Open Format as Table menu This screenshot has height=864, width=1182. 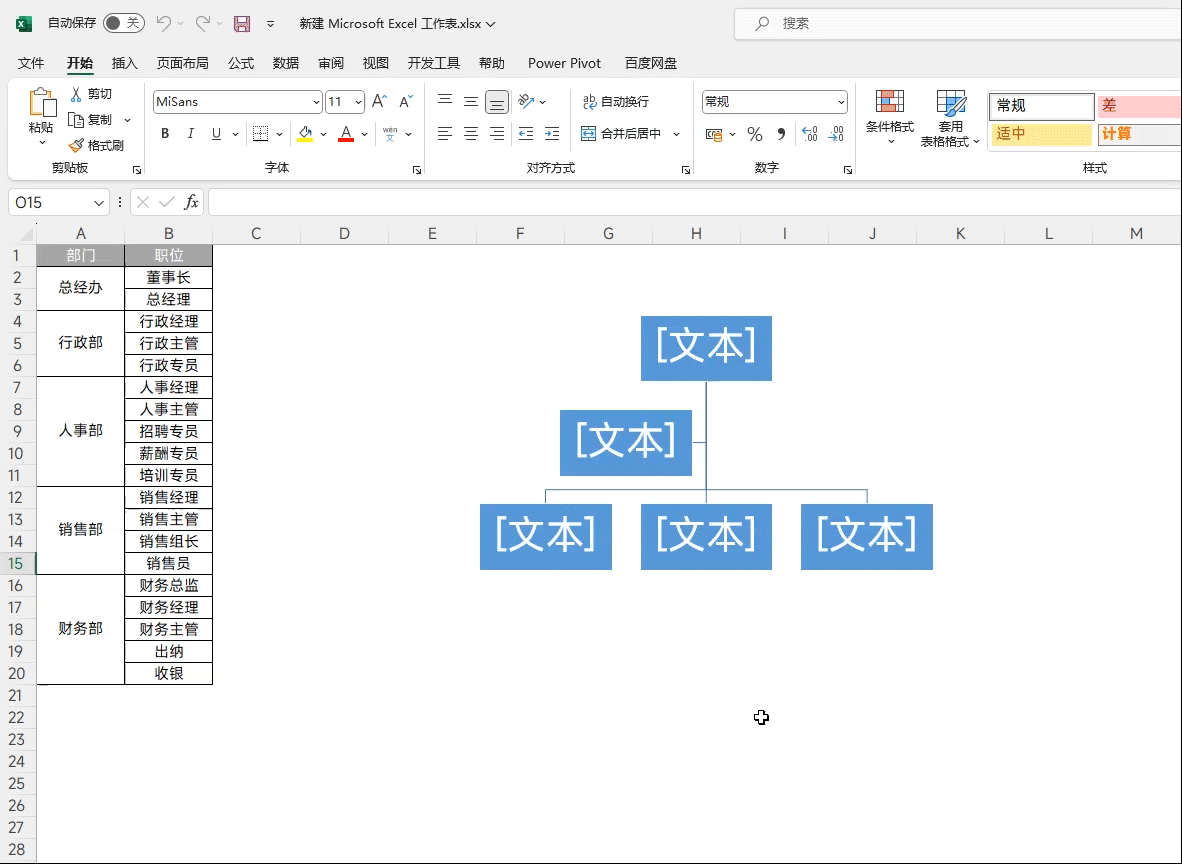point(950,117)
